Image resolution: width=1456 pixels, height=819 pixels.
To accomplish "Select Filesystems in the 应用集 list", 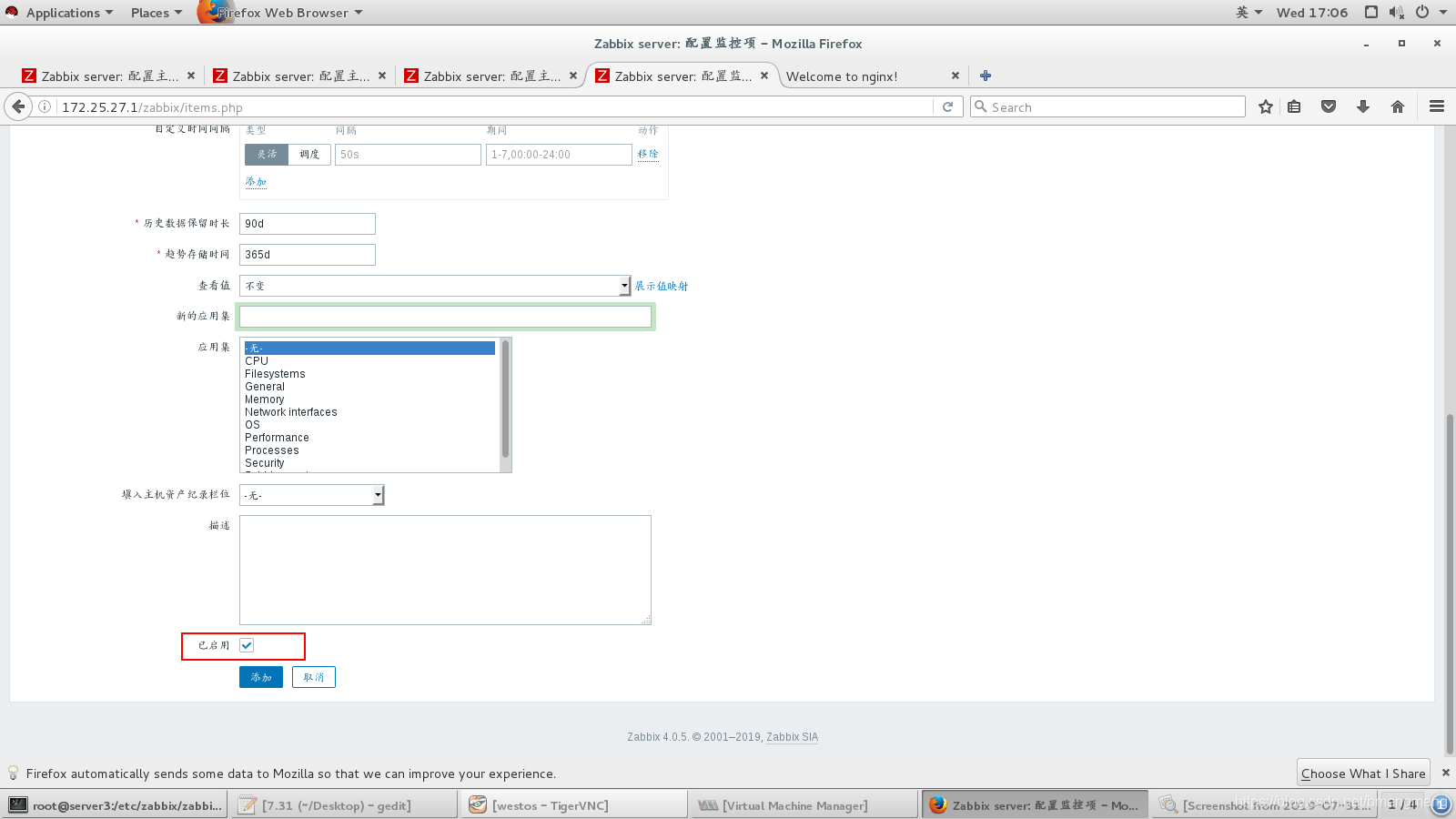I will click(x=369, y=374).
